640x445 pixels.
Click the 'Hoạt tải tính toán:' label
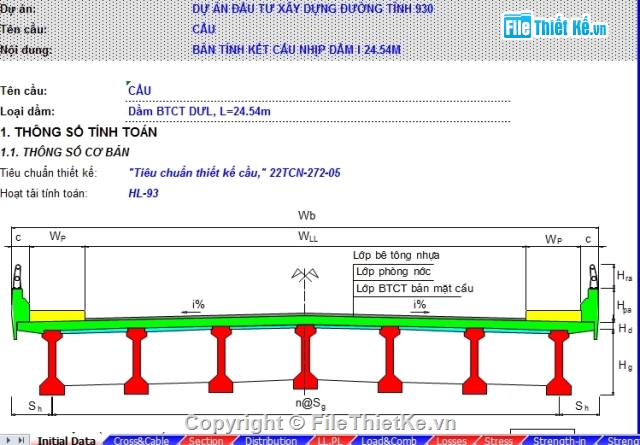pyautogui.click(x=44, y=194)
